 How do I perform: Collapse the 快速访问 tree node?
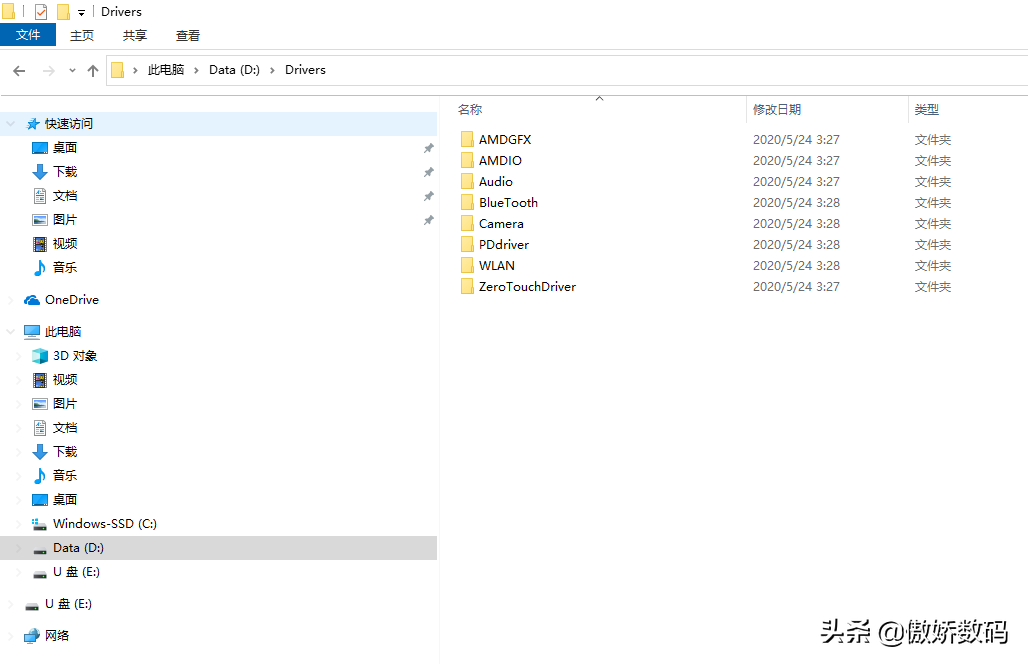point(10,123)
